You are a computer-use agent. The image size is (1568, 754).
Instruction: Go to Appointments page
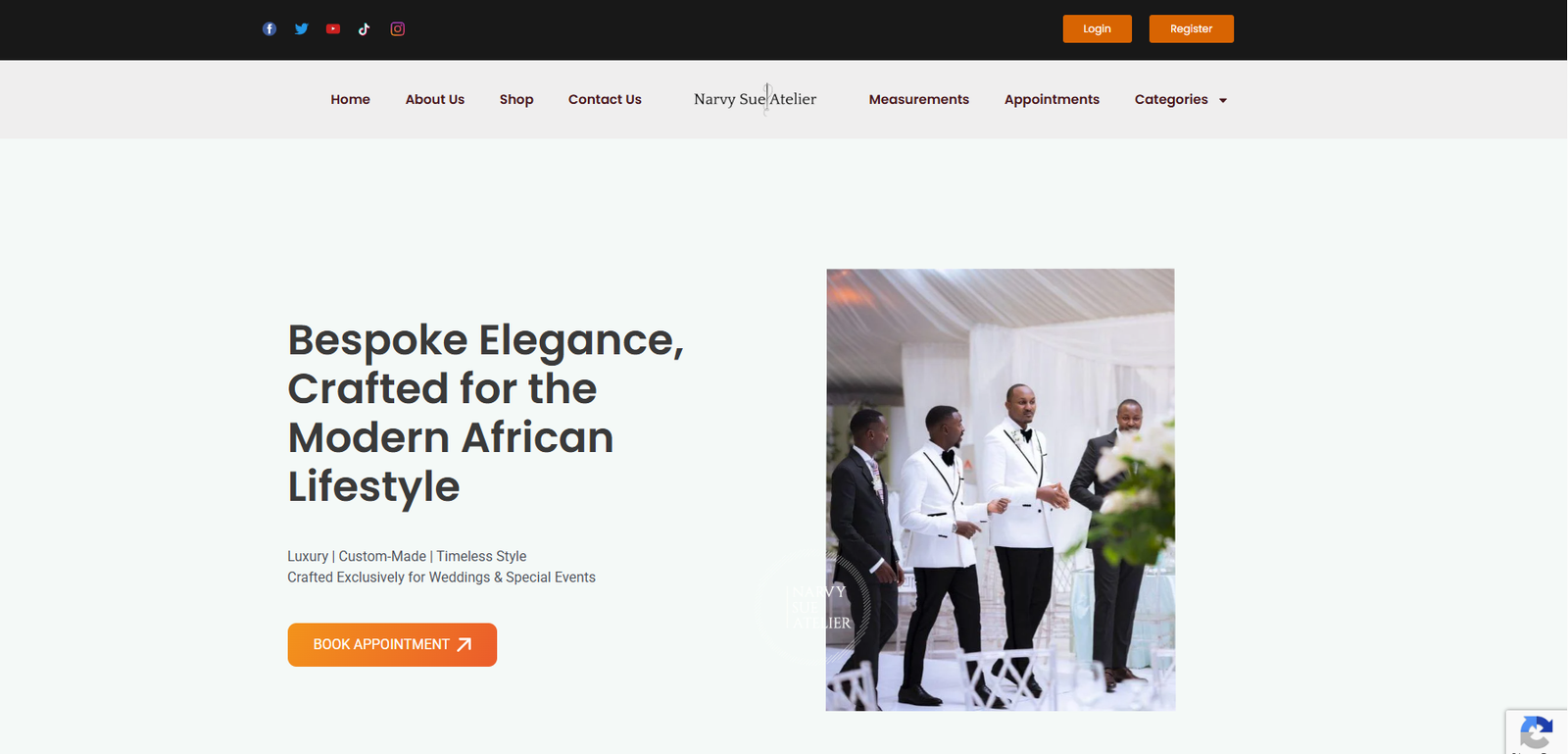[1052, 99]
